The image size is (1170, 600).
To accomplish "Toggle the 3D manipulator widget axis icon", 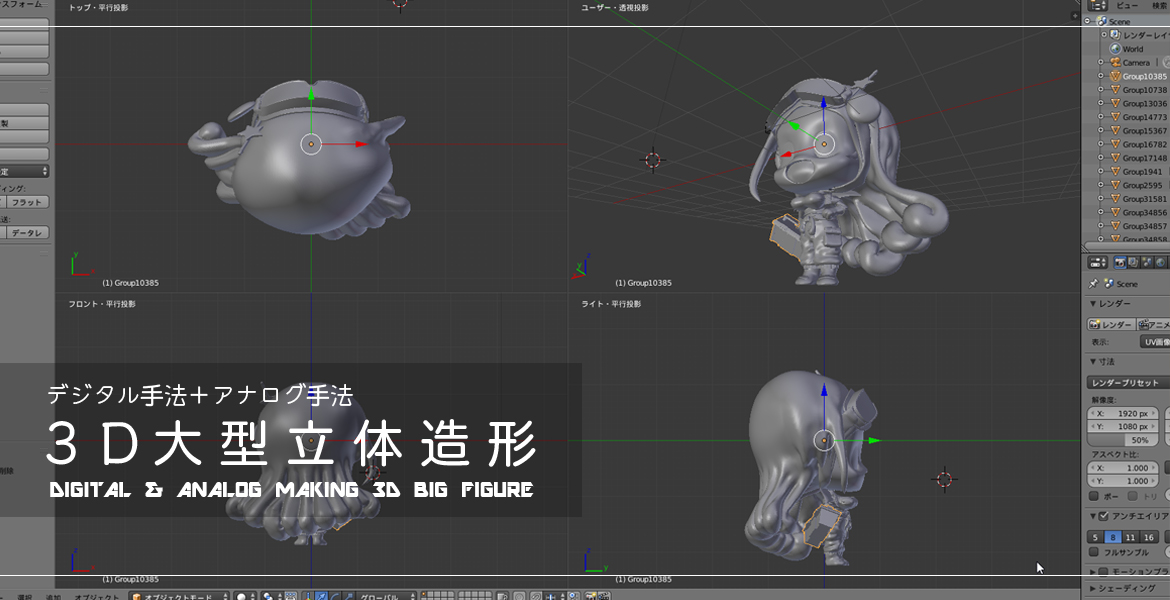I will tap(308, 594).
